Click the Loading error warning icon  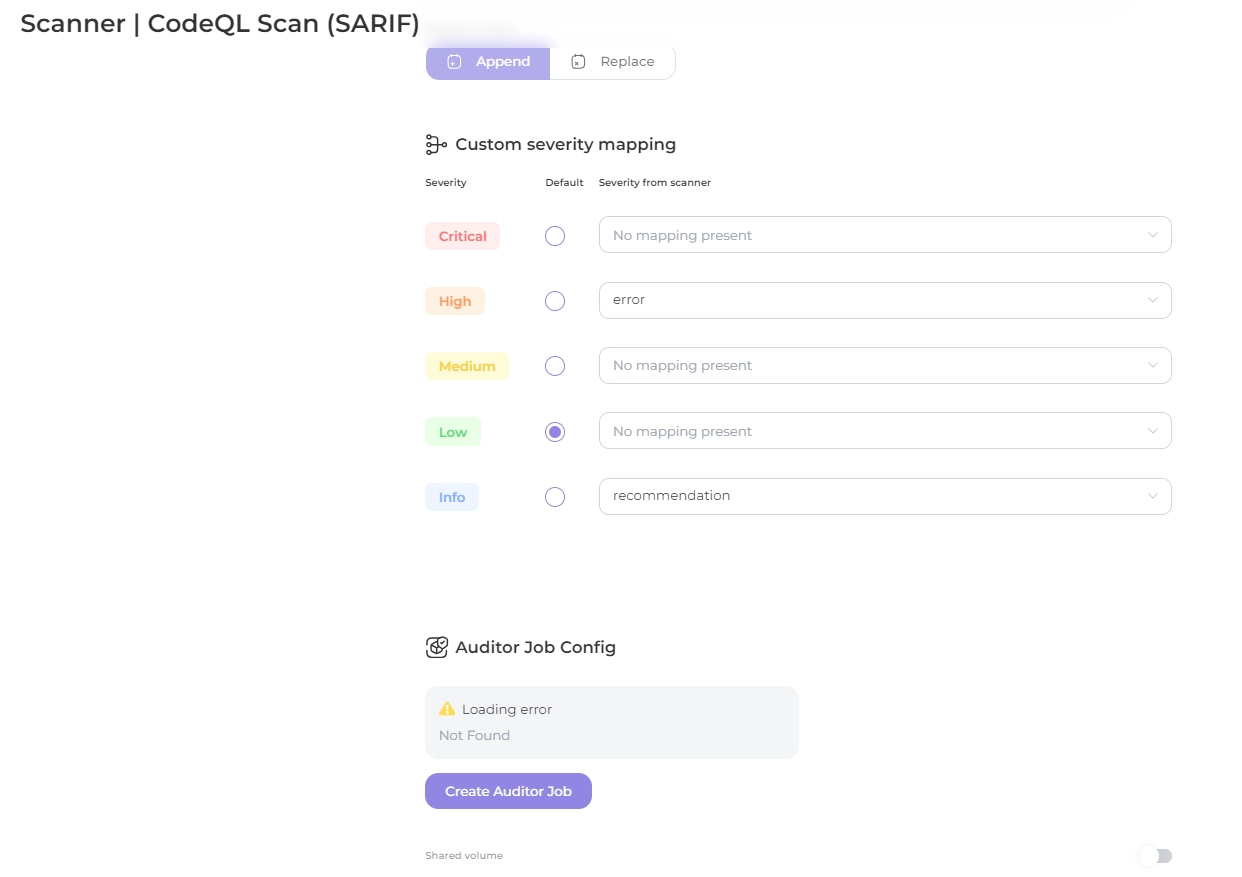447,709
